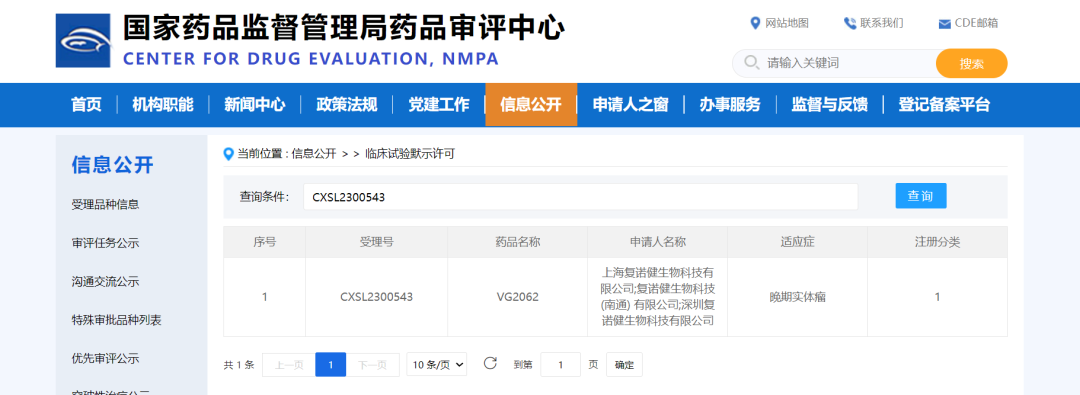Go to 申请人之窗 in navigation bar
Screen dimensions: 1080x395
[630, 105]
